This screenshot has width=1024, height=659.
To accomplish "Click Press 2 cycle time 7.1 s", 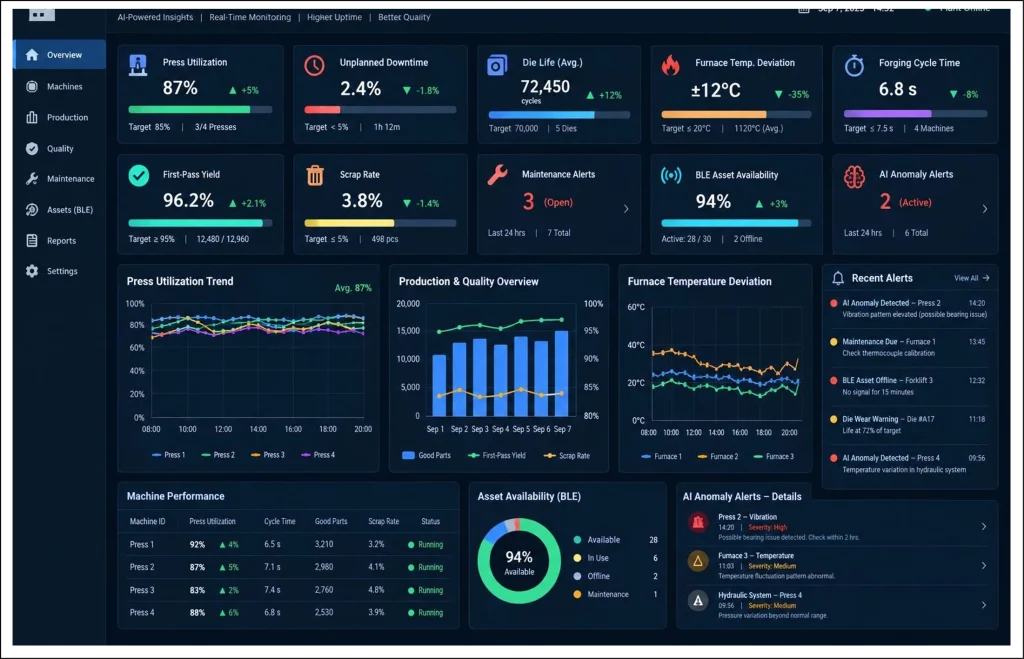I will point(272,567).
